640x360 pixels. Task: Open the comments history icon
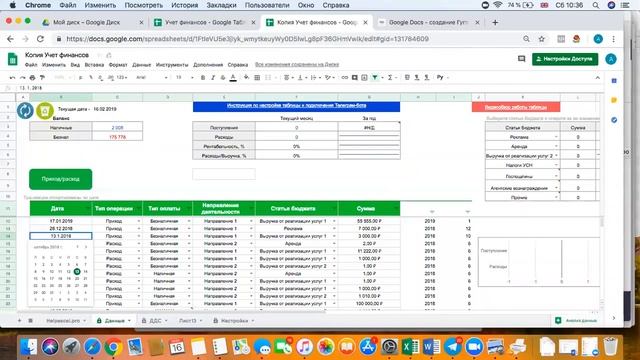[521, 59]
